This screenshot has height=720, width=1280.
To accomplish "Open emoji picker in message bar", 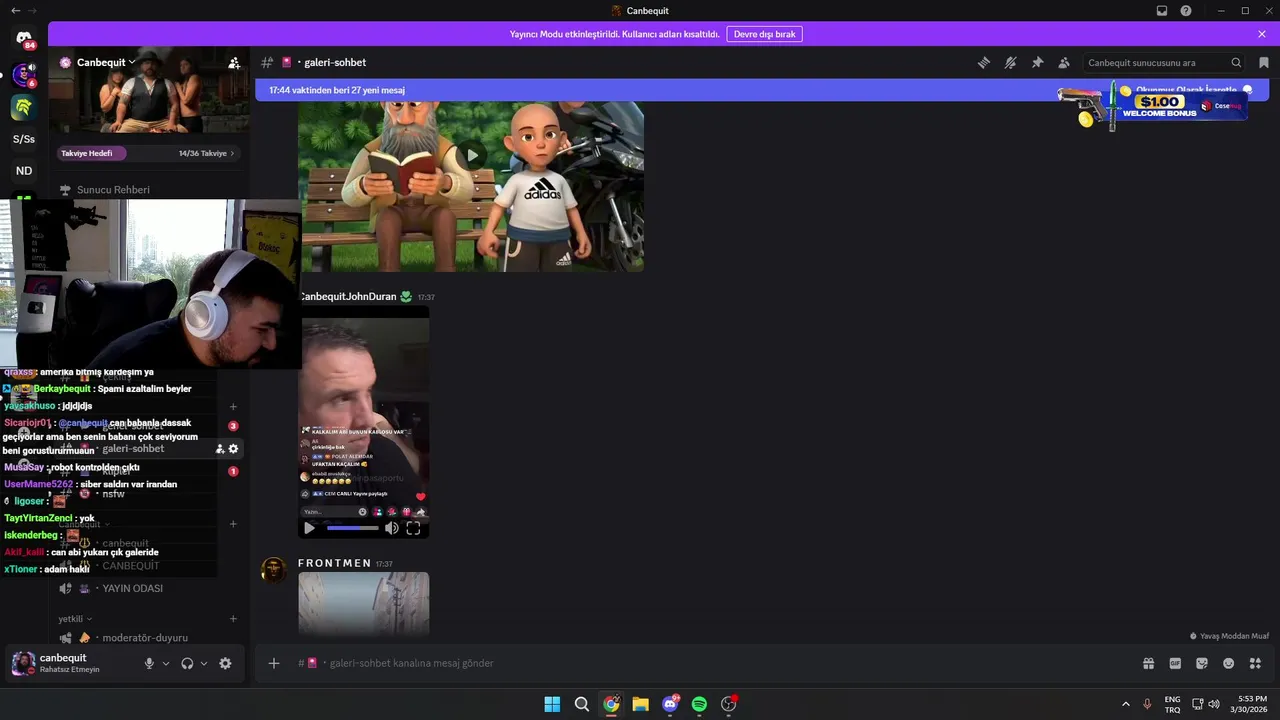I will (1229, 663).
